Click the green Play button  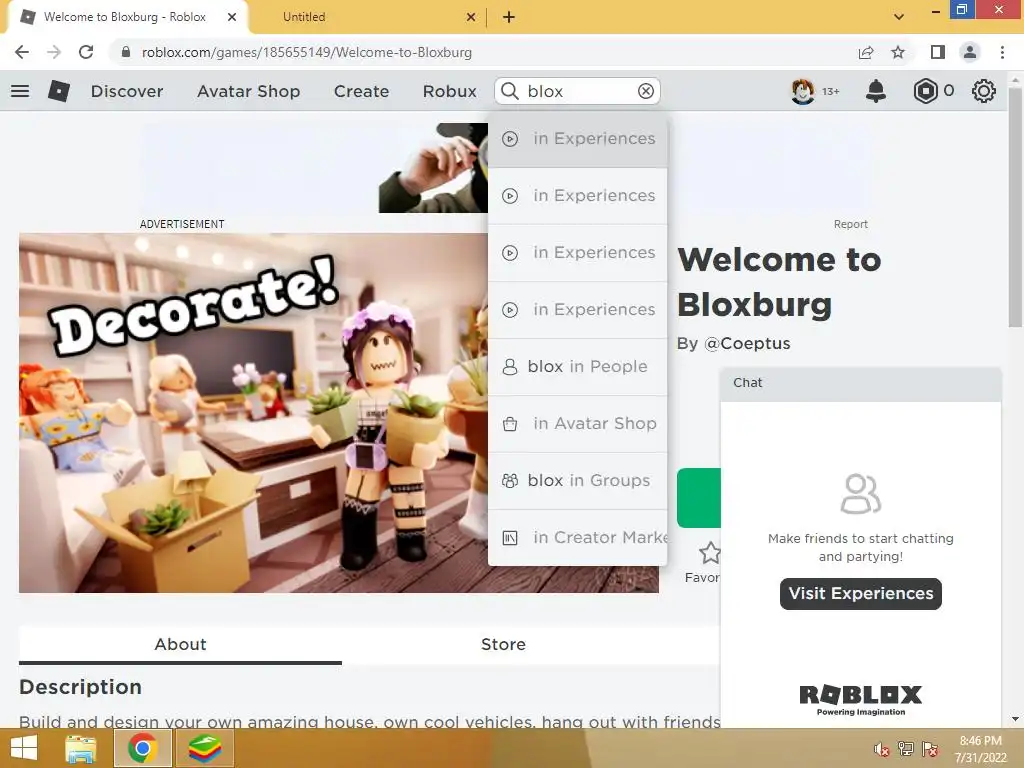699,498
